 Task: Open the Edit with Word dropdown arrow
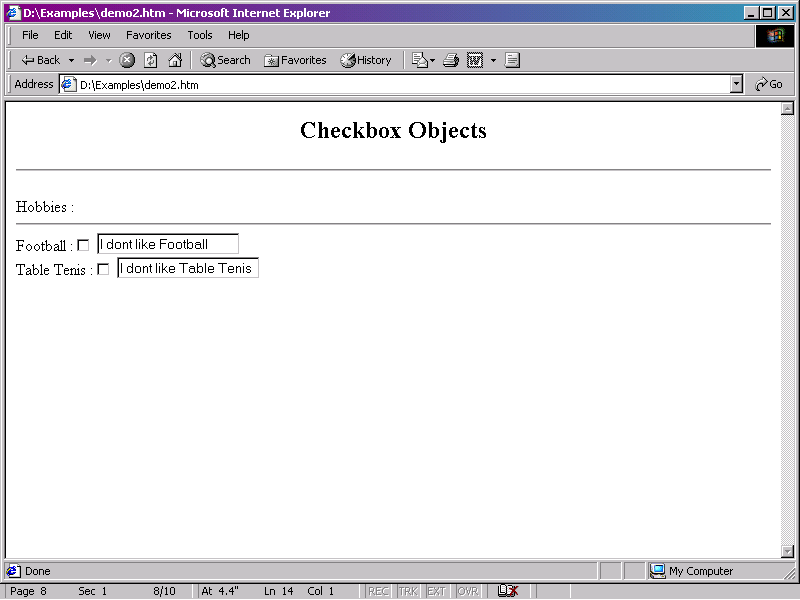[493, 60]
